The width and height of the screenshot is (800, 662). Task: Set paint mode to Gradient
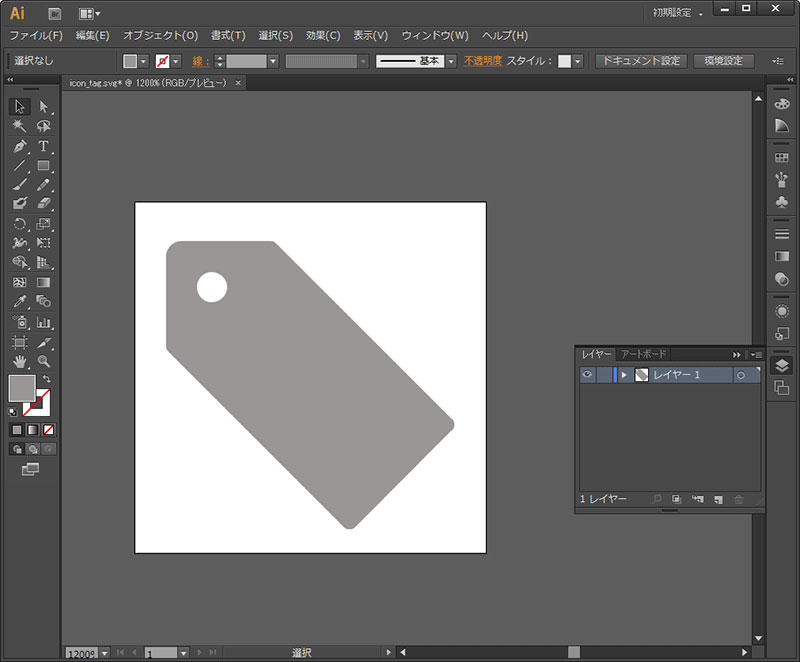pos(33,430)
